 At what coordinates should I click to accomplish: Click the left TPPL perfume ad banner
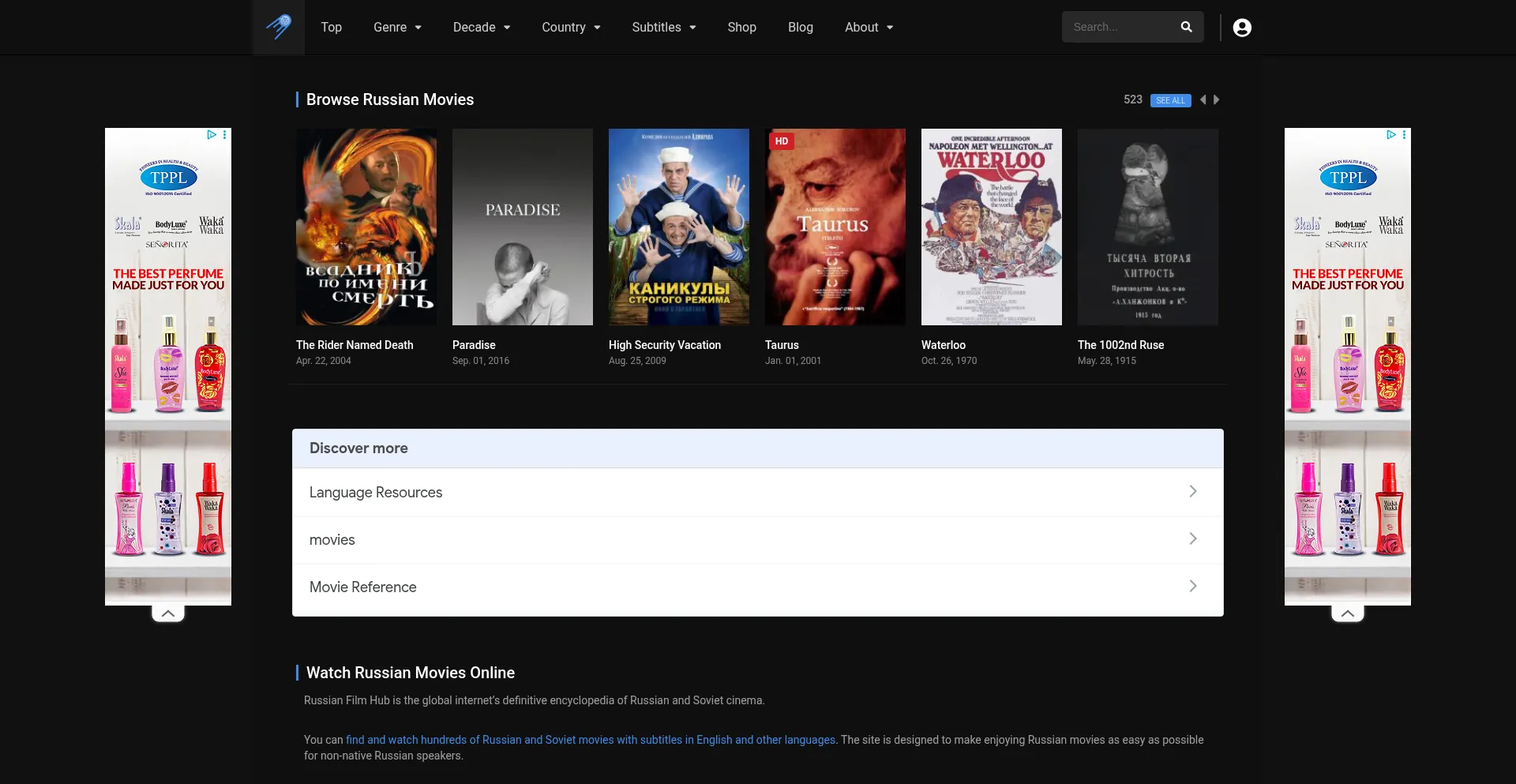(168, 366)
